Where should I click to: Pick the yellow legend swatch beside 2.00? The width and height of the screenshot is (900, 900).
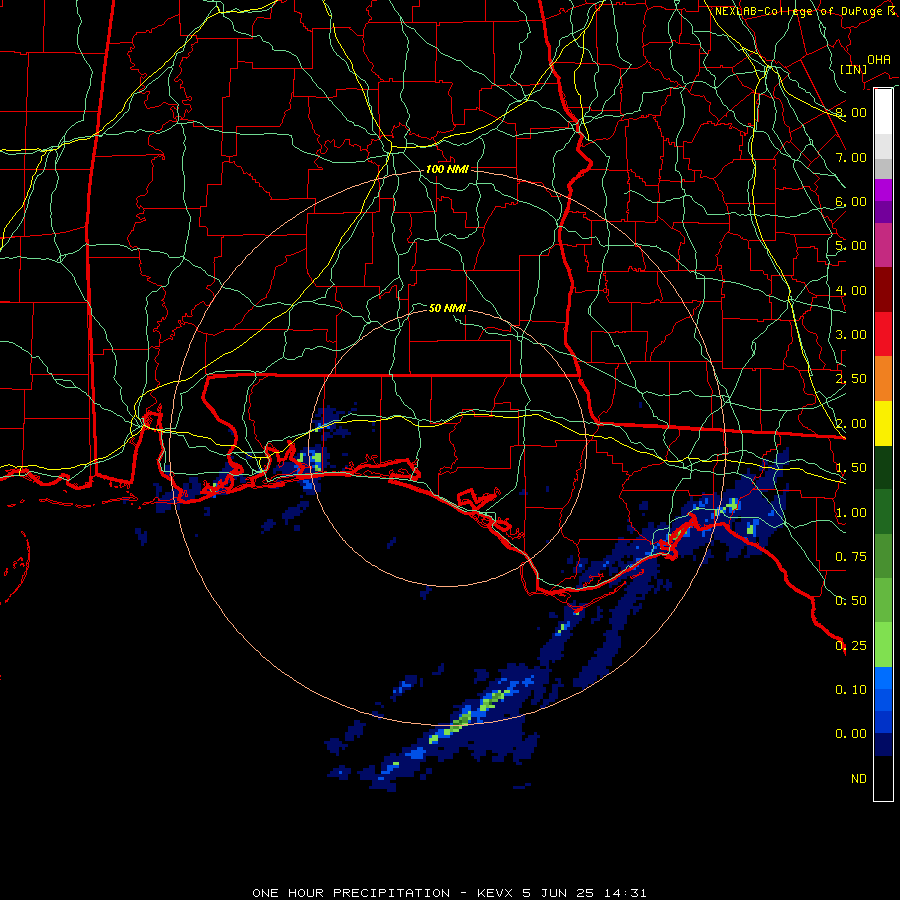[883, 423]
